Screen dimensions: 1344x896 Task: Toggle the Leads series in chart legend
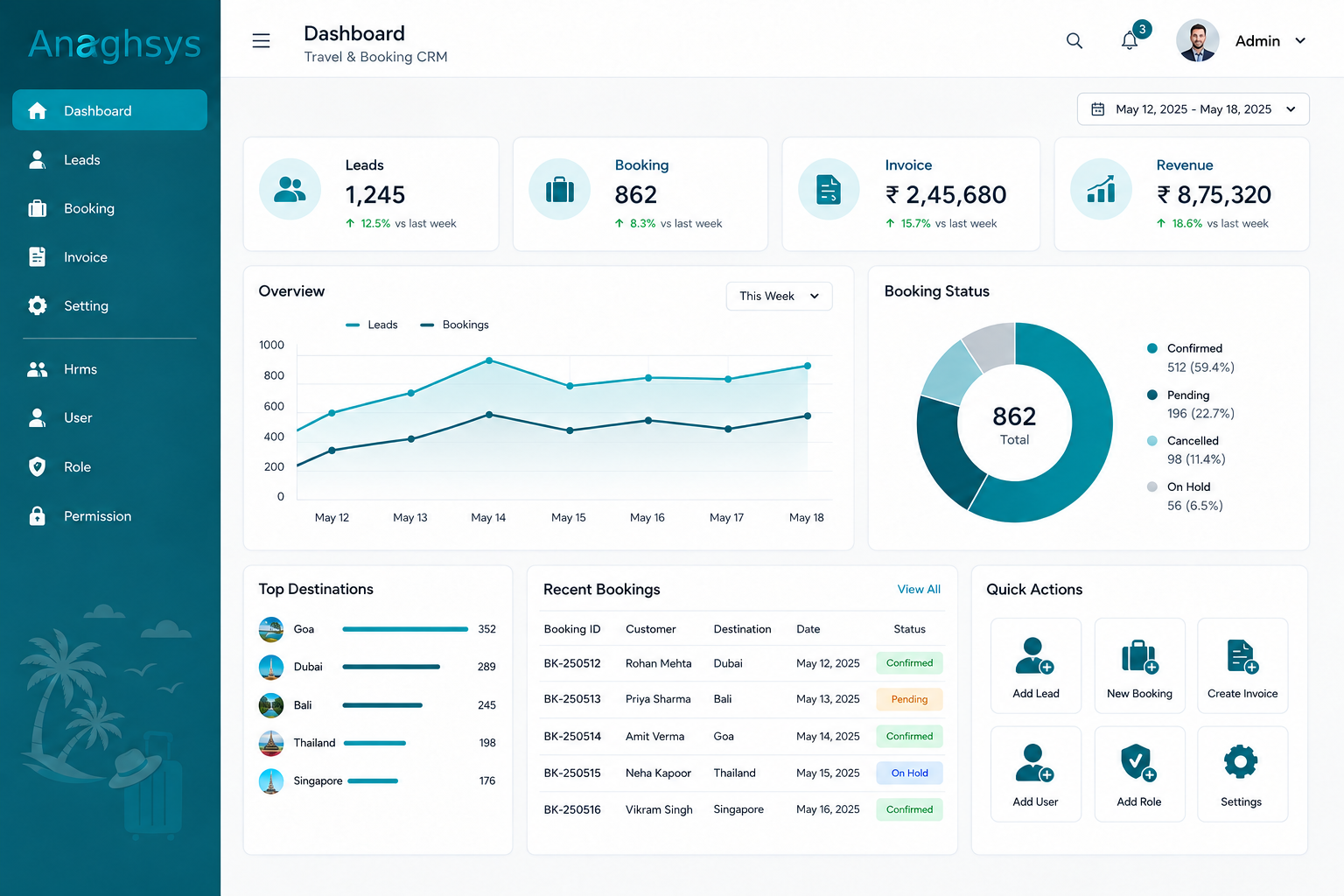(x=372, y=325)
